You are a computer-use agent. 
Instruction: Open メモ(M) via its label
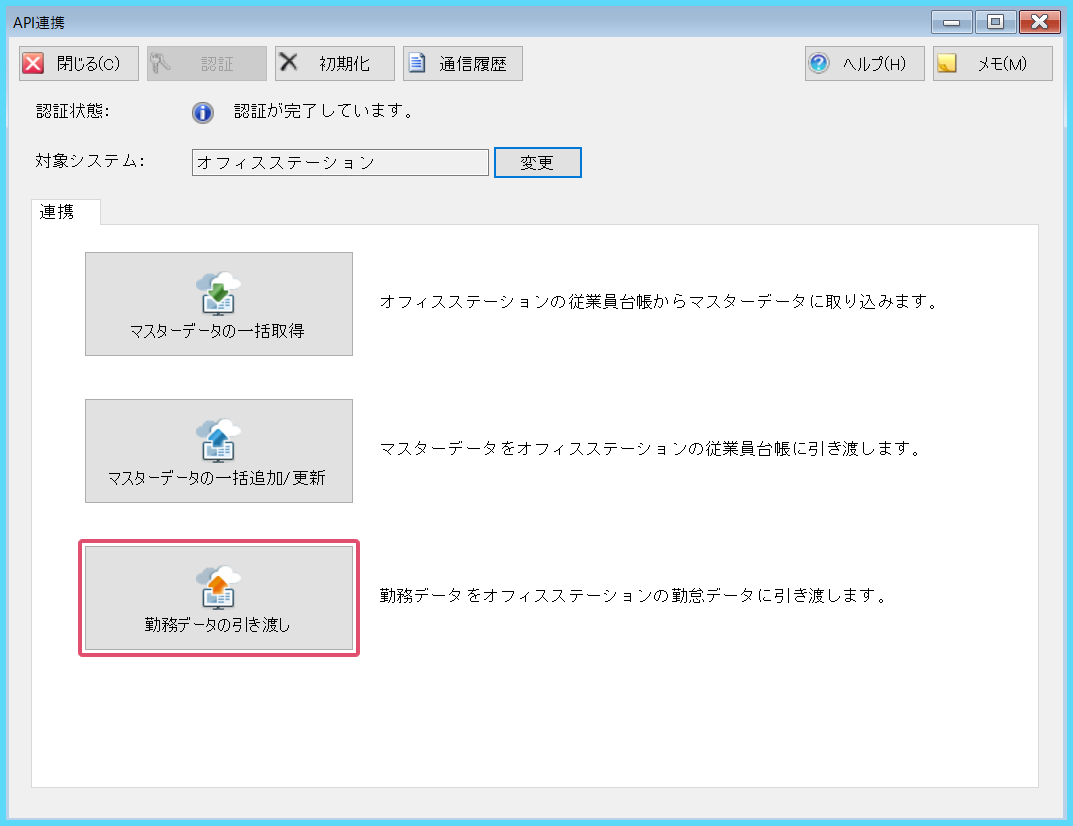click(x=1002, y=64)
